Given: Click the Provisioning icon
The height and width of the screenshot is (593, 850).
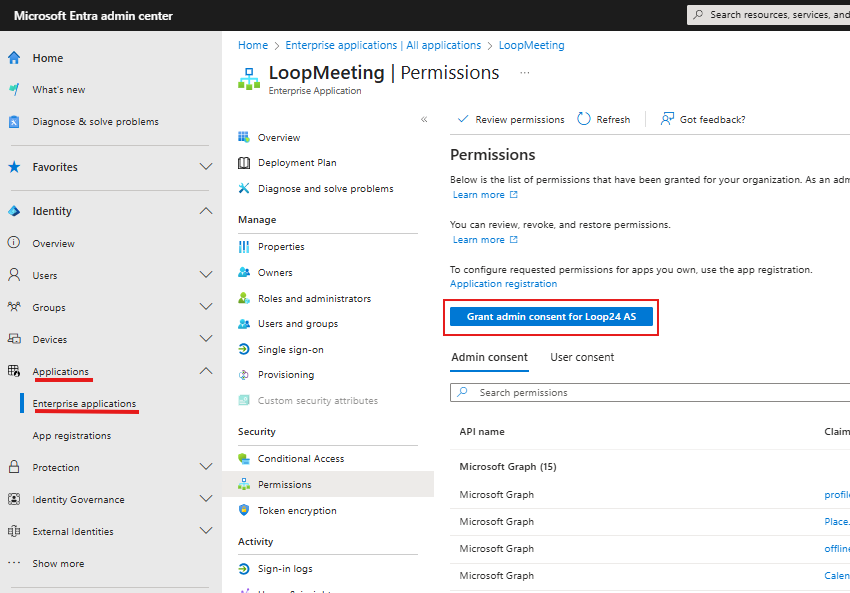Looking at the screenshot, I should pyautogui.click(x=244, y=375).
